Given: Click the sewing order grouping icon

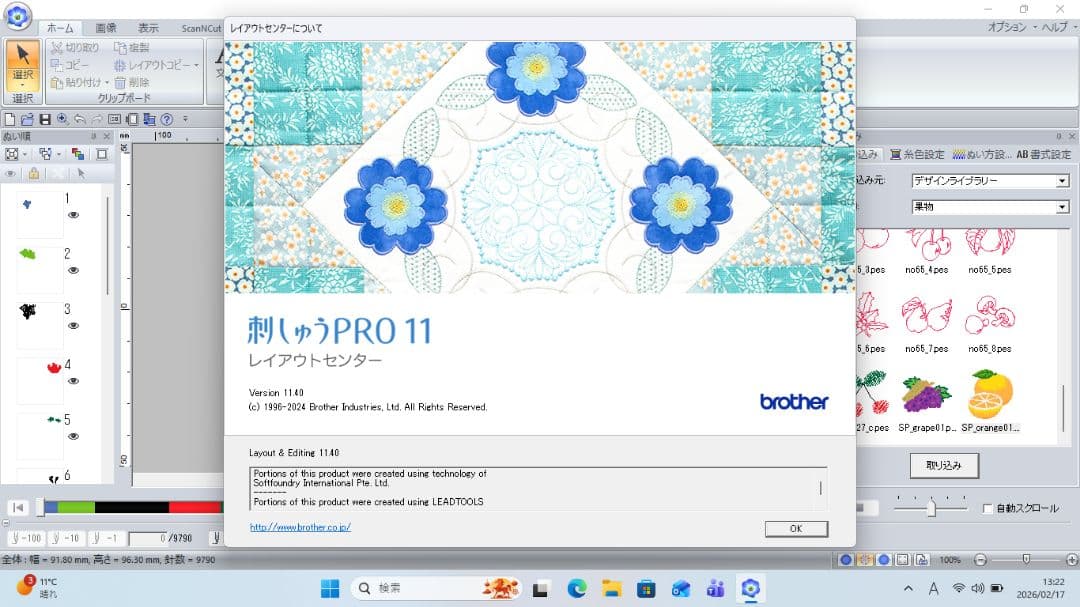Looking at the screenshot, I should (45, 154).
